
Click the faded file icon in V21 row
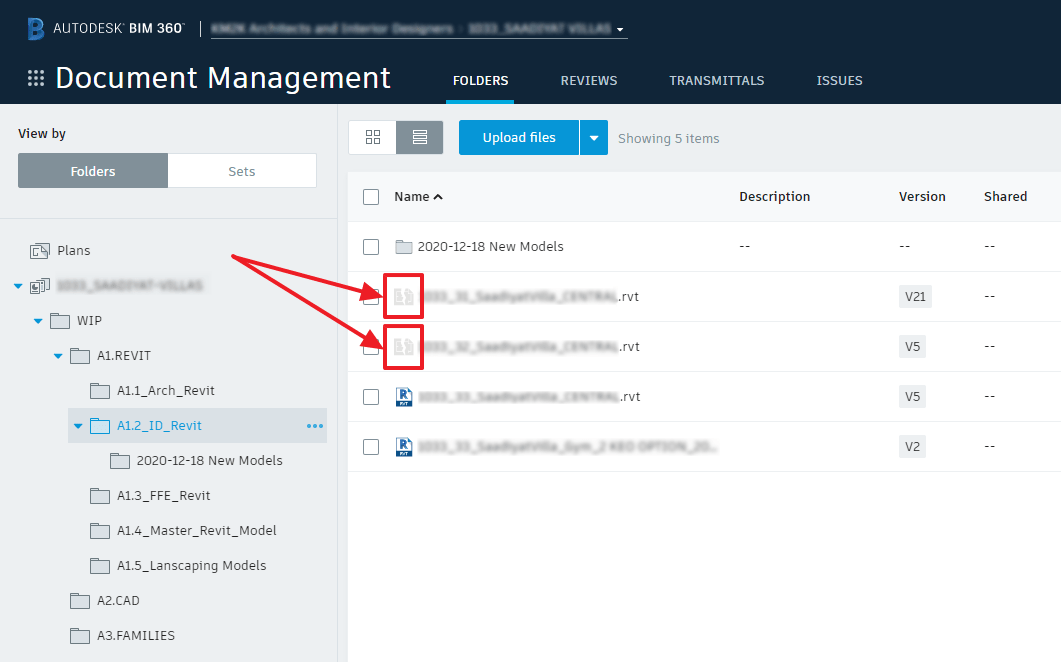(x=404, y=296)
